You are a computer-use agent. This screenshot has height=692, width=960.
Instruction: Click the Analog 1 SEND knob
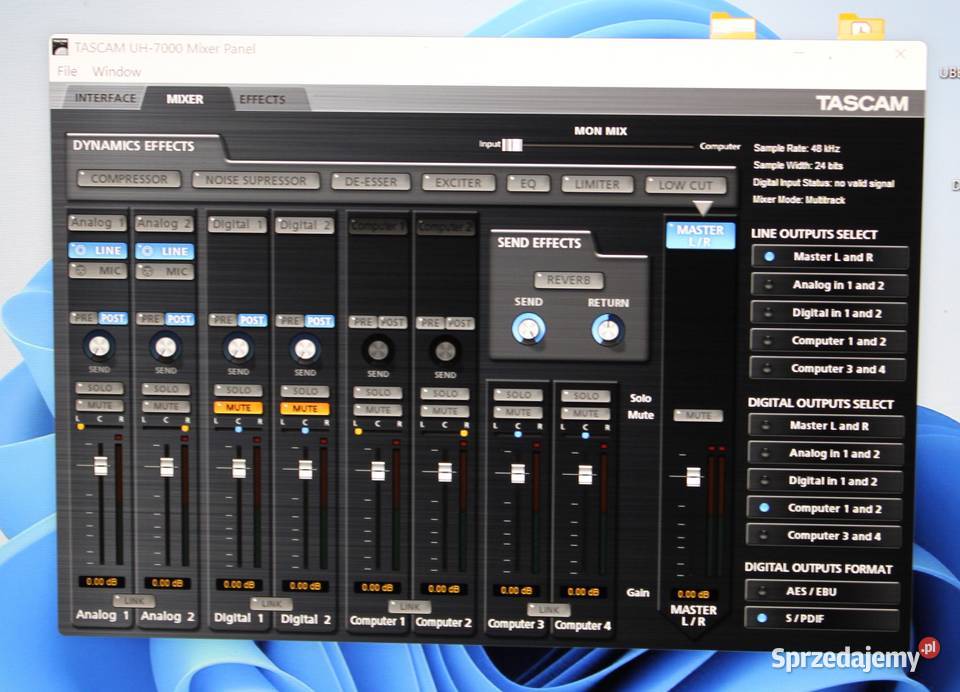[99, 346]
